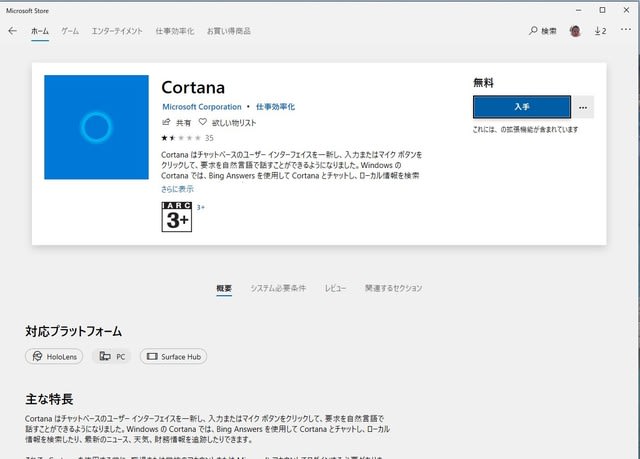This screenshot has height=459, width=640.
Task: Open the search magnifier icon
Action: pos(533,31)
